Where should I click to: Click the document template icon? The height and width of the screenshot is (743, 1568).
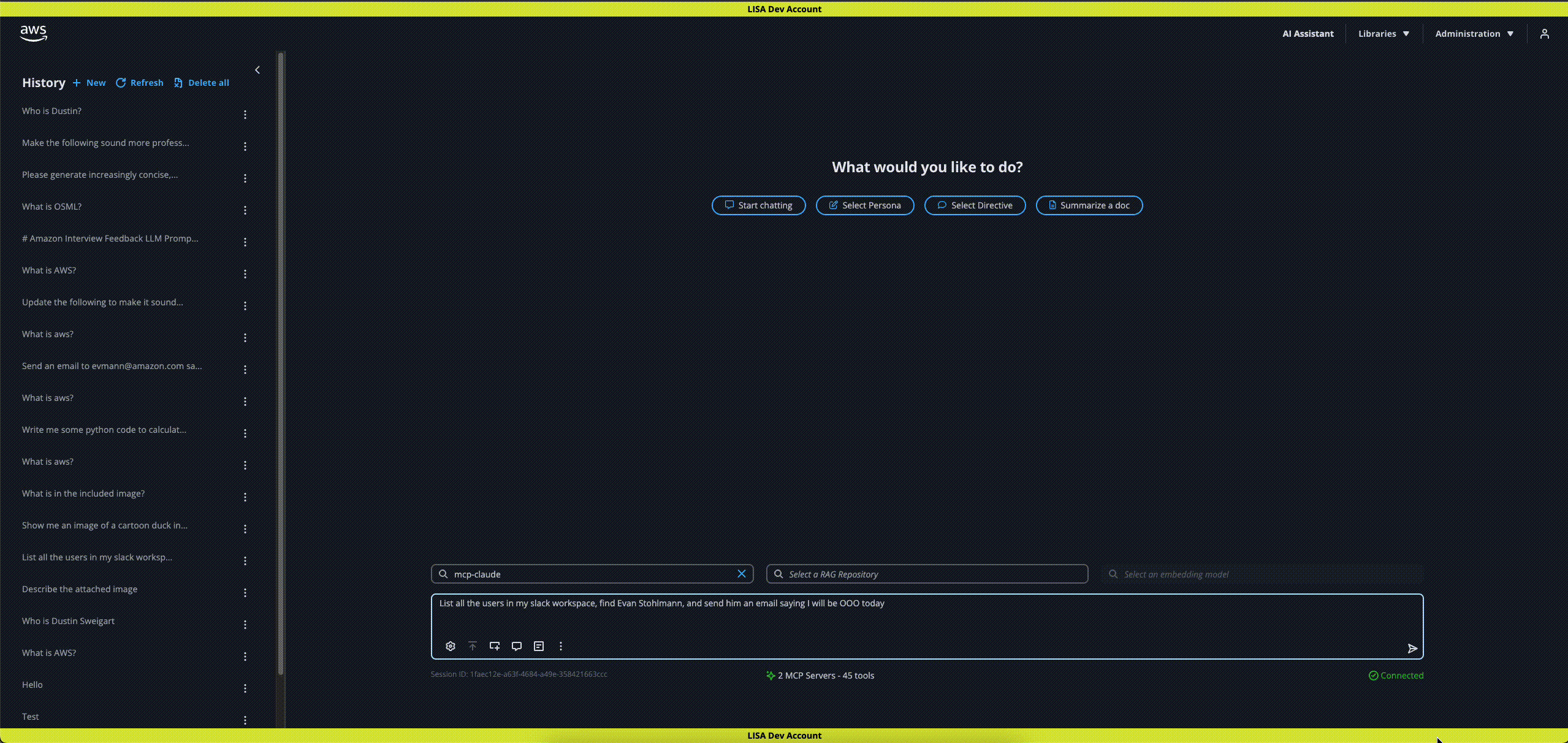[539, 646]
